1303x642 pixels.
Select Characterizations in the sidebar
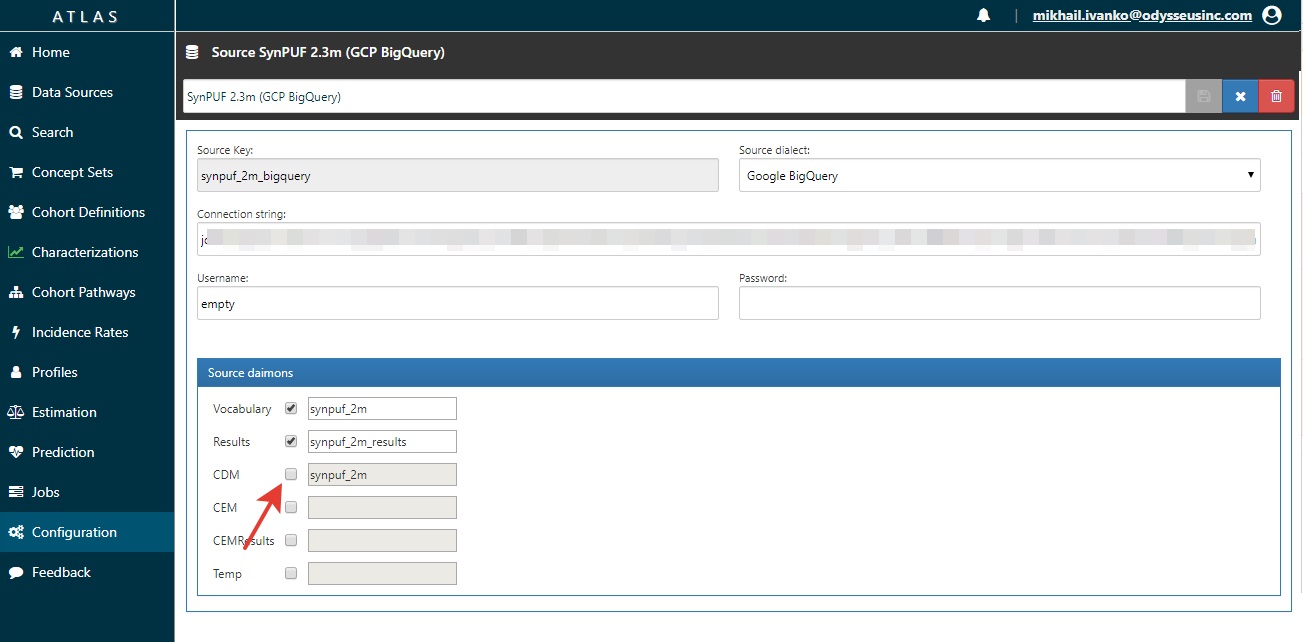[87, 252]
